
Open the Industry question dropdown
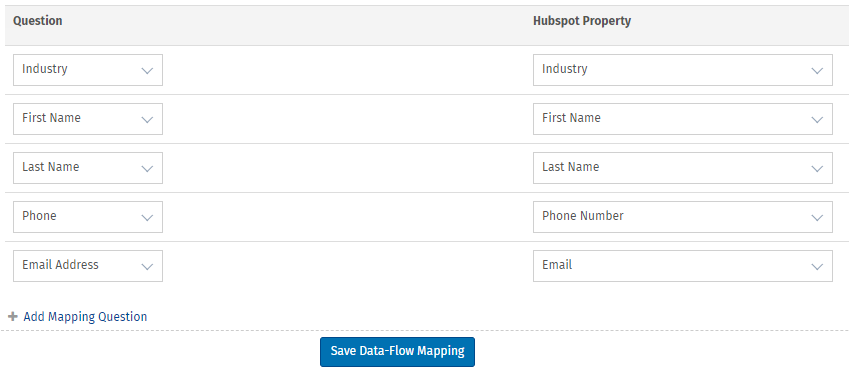[x=88, y=70]
